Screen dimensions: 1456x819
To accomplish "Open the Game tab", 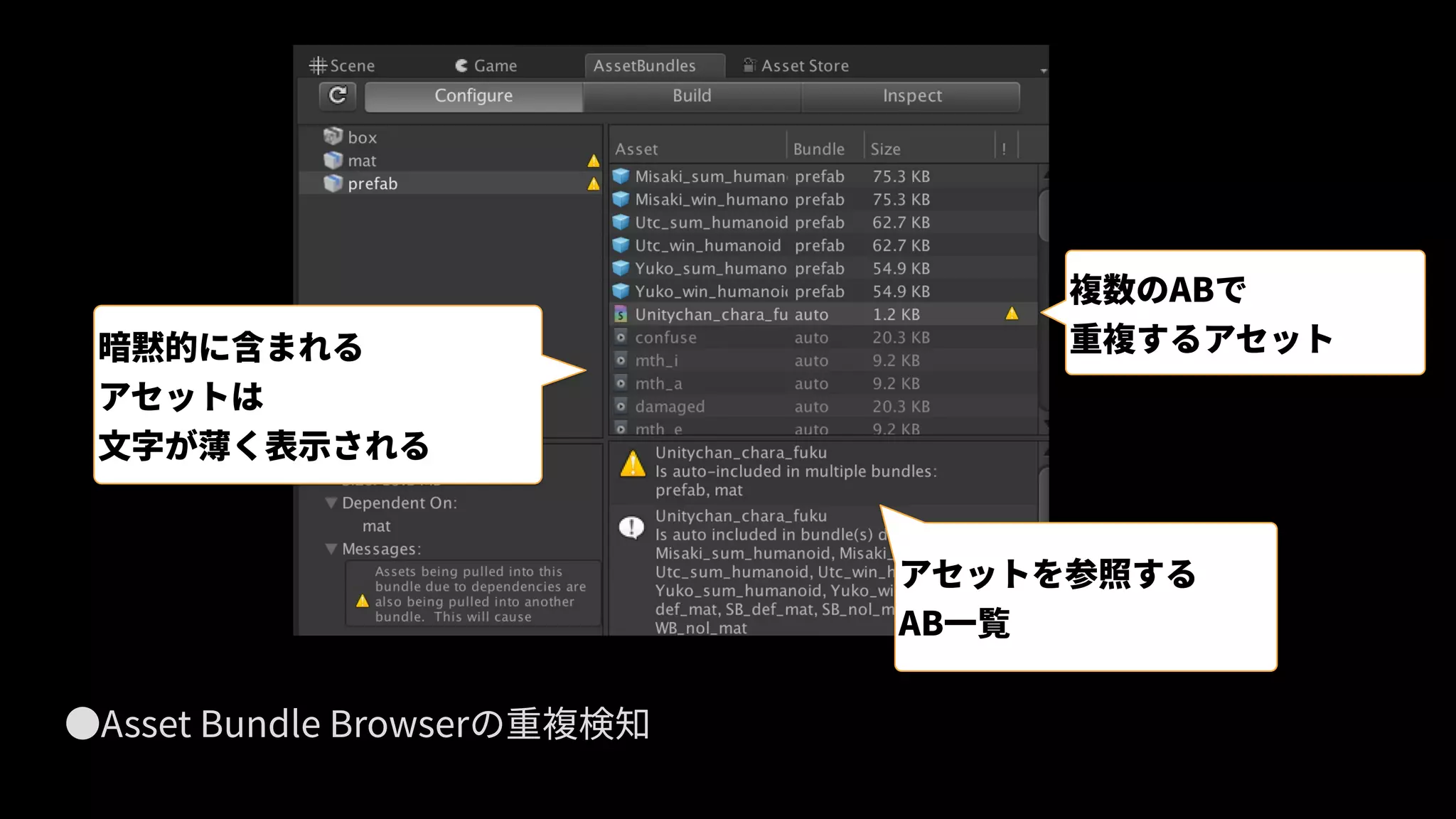I will (486, 65).
